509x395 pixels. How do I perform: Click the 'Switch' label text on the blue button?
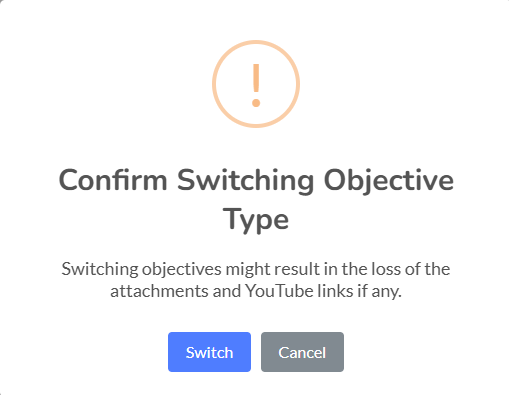pos(209,352)
